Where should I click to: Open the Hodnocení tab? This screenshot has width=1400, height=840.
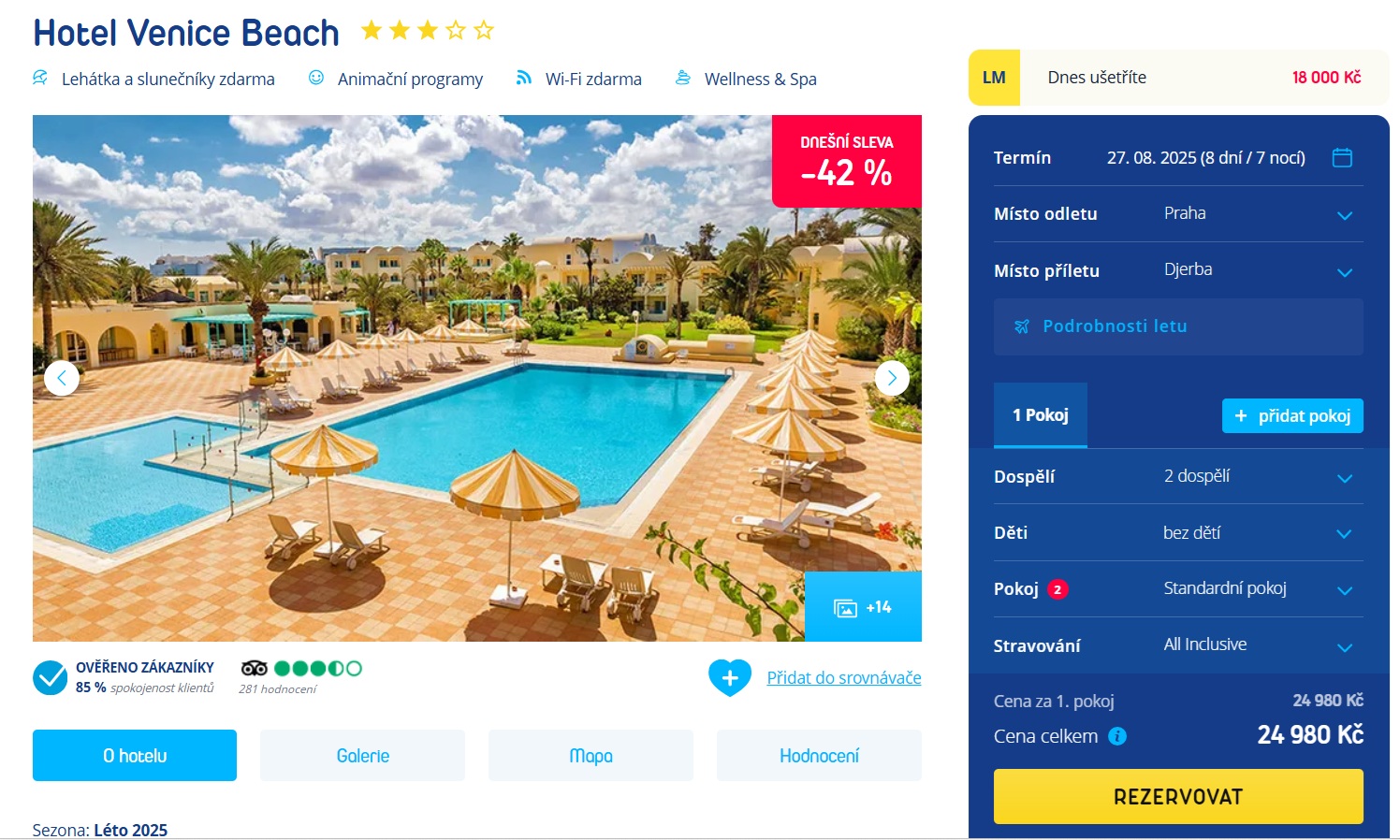click(x=819, y=755)
